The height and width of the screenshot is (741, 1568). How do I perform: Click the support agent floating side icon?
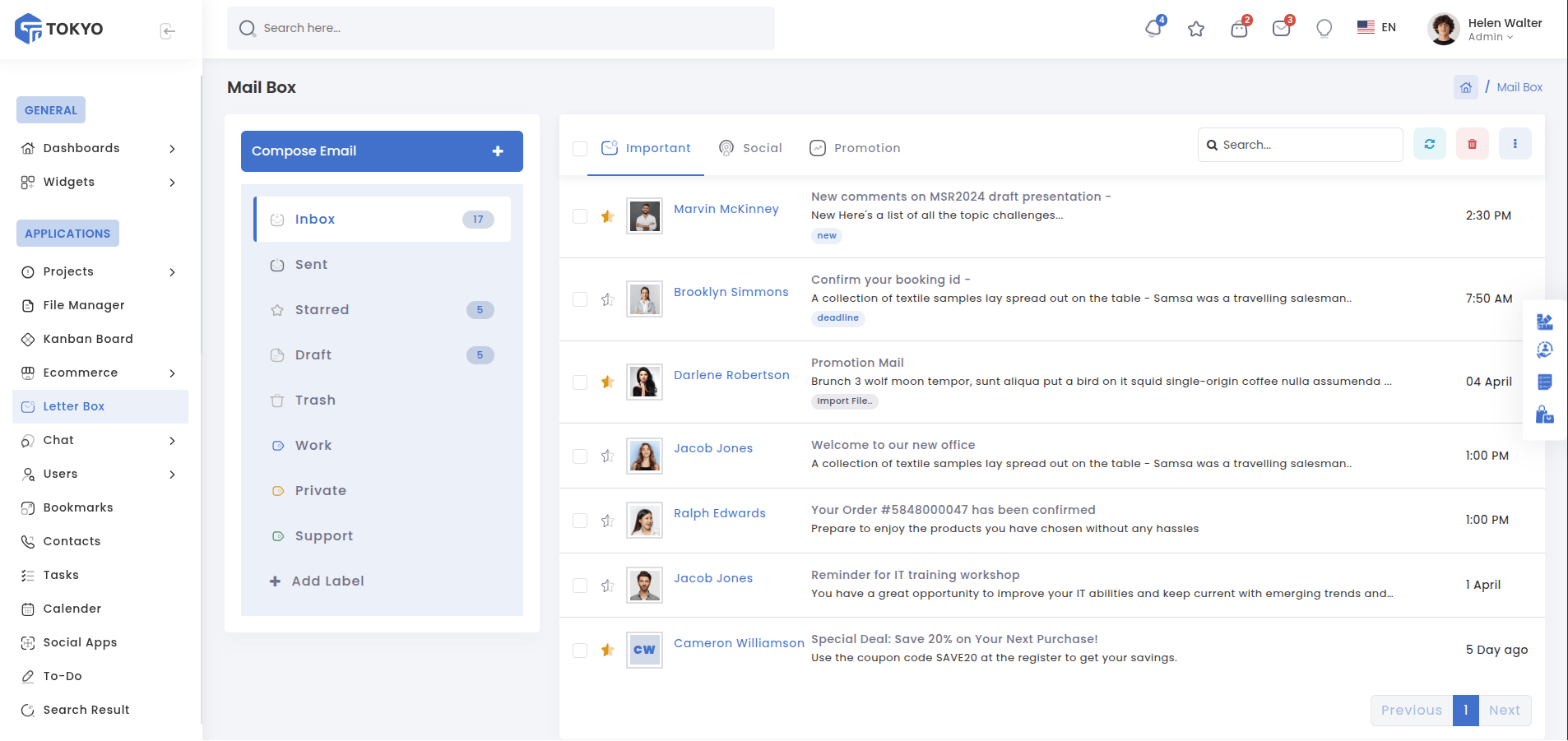tap(1545, 350)
